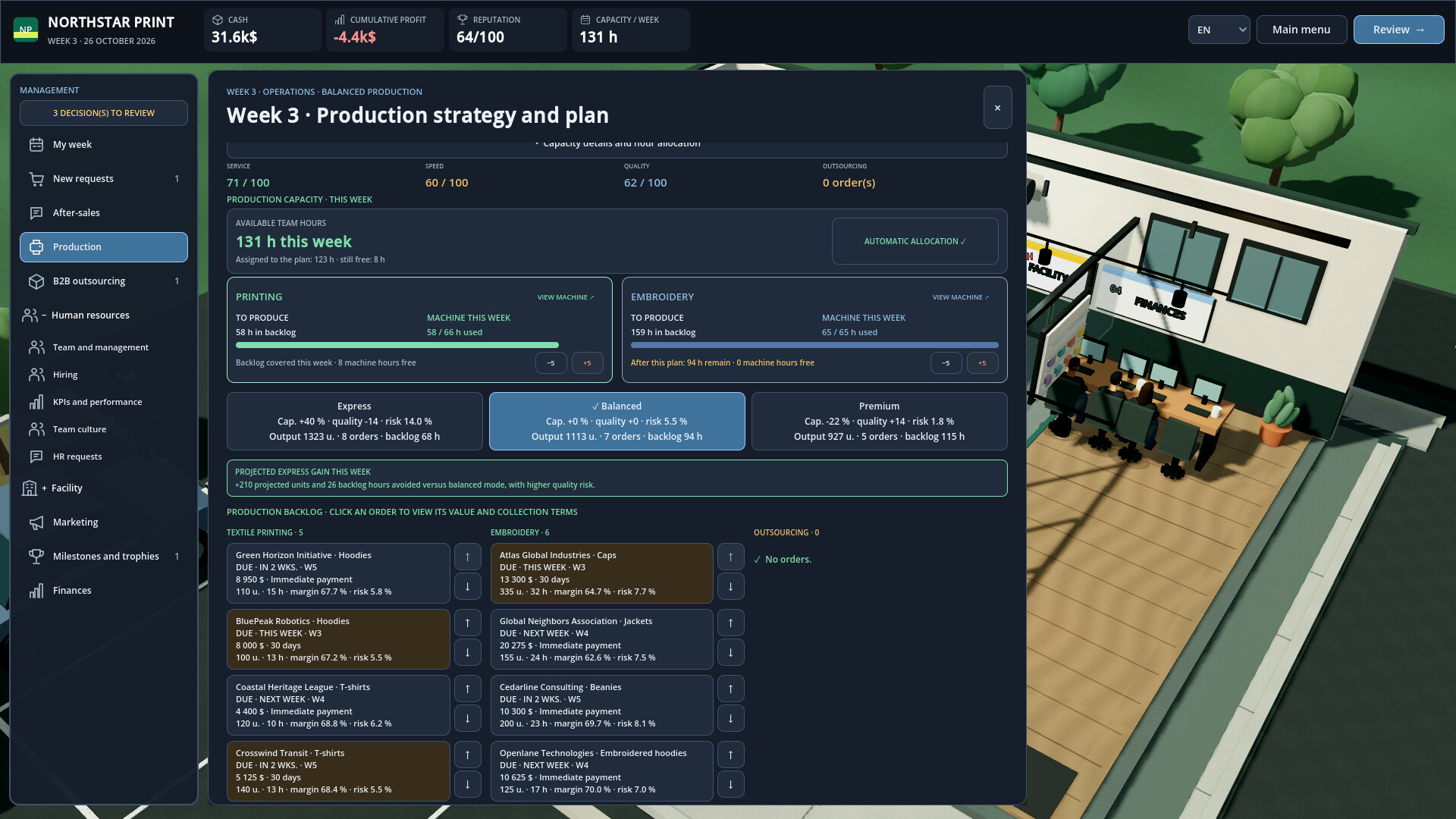
Task: Select Express production mode
Action: click(x=354, y=422)
